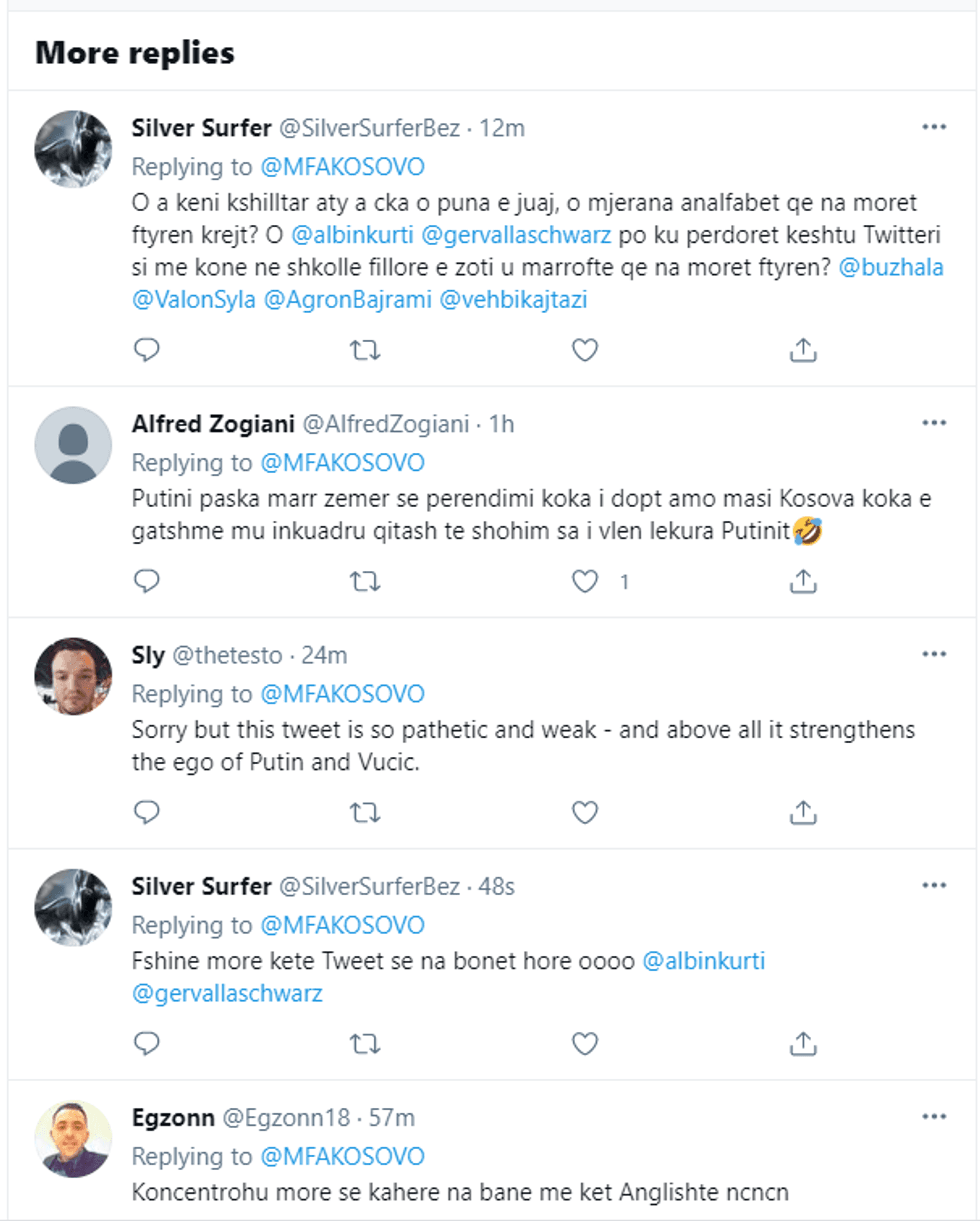Like Alfred Zogiani's tweet

584,581
